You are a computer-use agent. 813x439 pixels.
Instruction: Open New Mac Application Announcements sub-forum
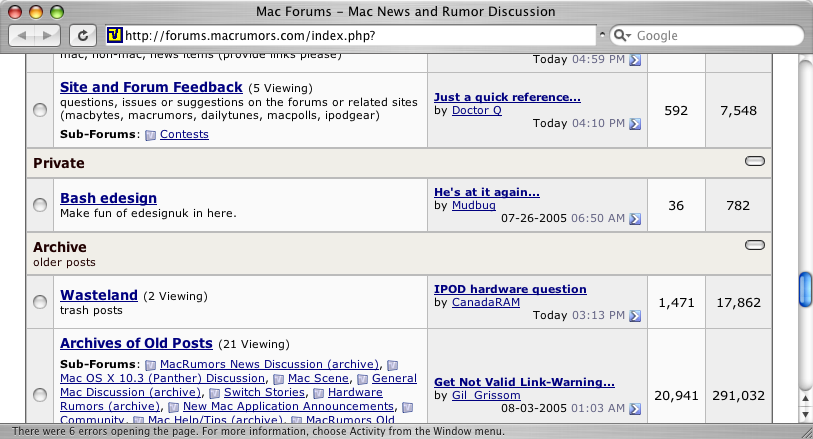tap(288, 406)
